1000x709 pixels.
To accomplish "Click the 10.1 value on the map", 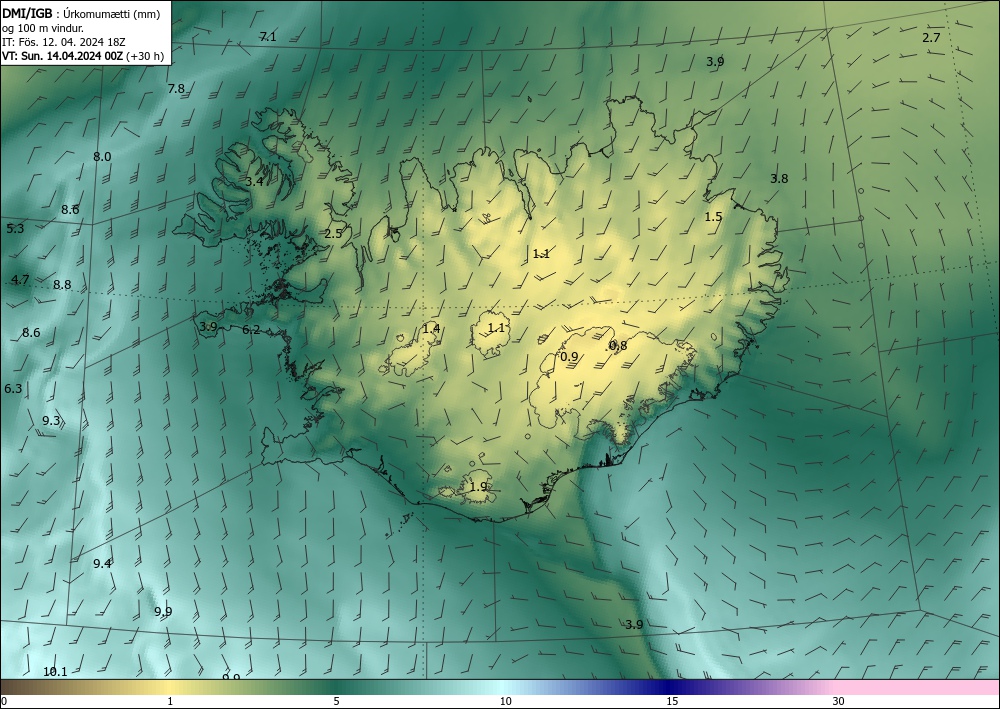I will pos(55,671).
